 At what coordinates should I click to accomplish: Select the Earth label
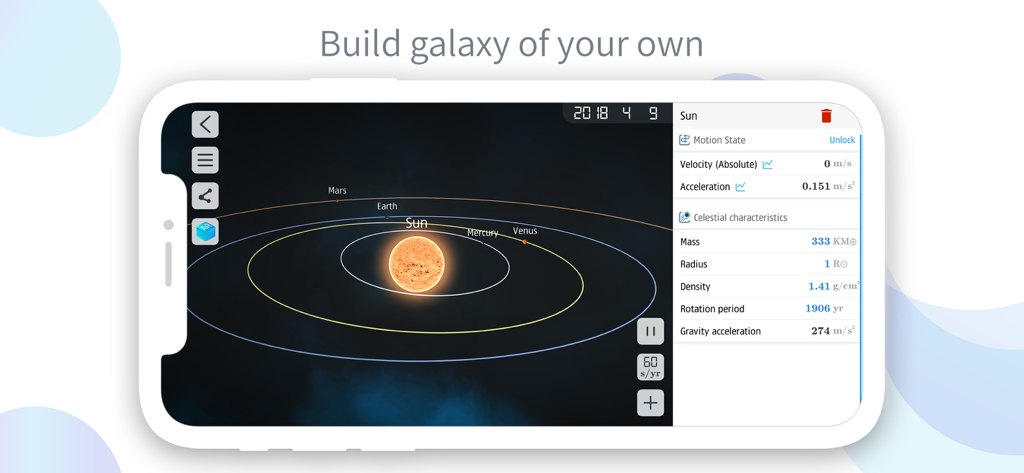pyautogui.click(x=387, y=206)
